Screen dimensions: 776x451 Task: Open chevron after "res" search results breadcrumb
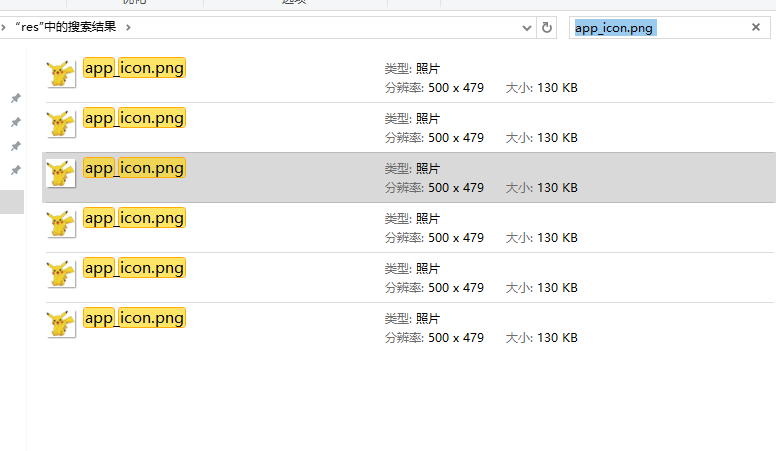(x=128, y=27)
